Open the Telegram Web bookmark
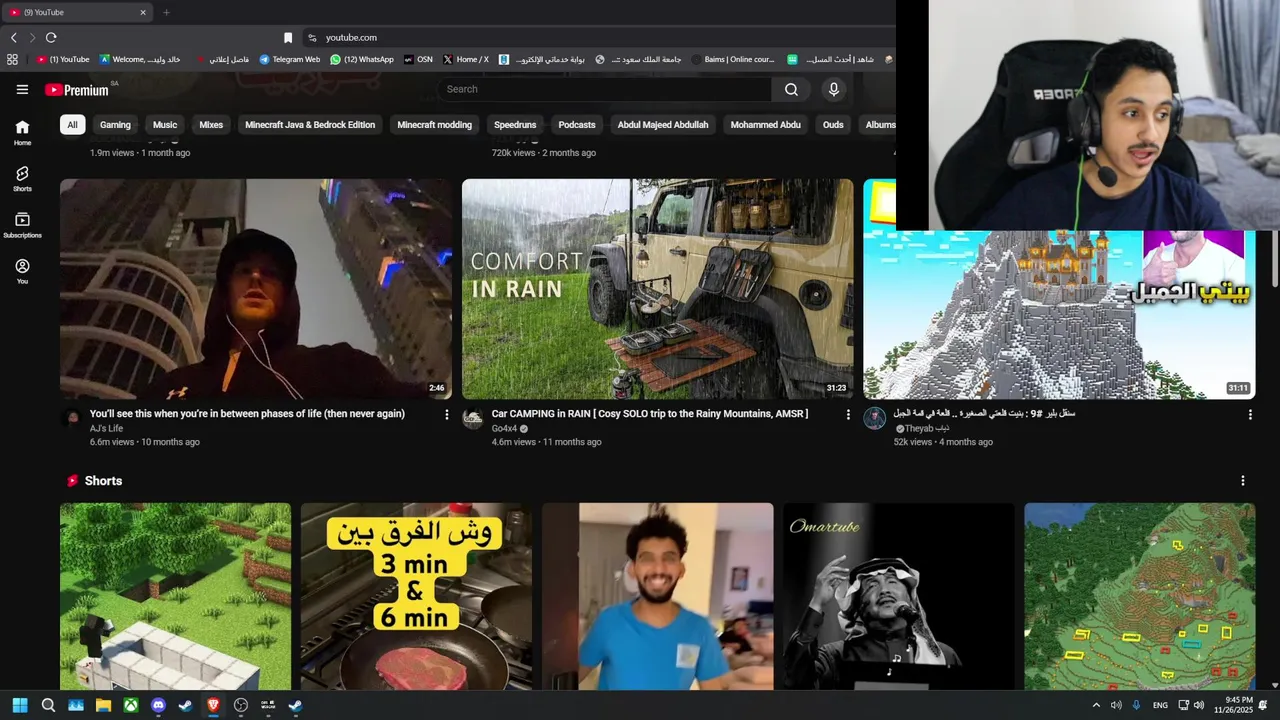The width and height of the screenshot is (1280, 720). (x=290, y=60)
